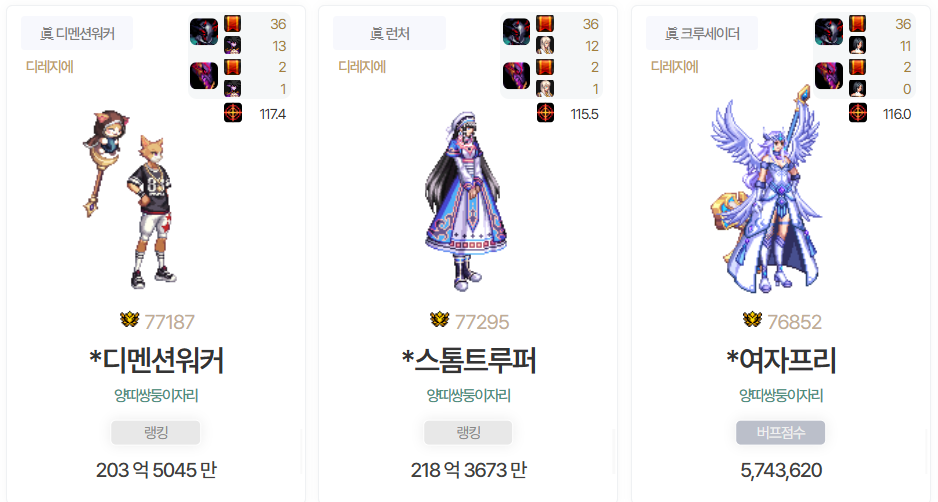
Task: Click the purple raid boss icon in the 런처 card
Action: pos(516,75)
